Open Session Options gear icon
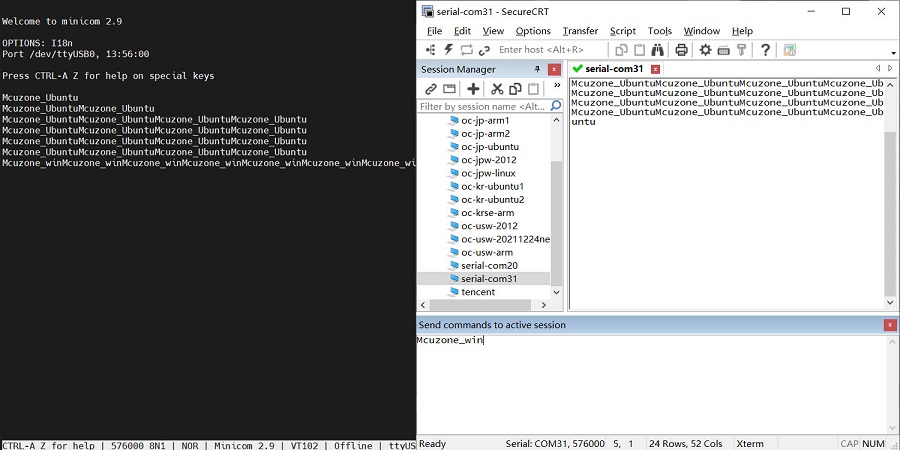 click(x=705, y=50)
